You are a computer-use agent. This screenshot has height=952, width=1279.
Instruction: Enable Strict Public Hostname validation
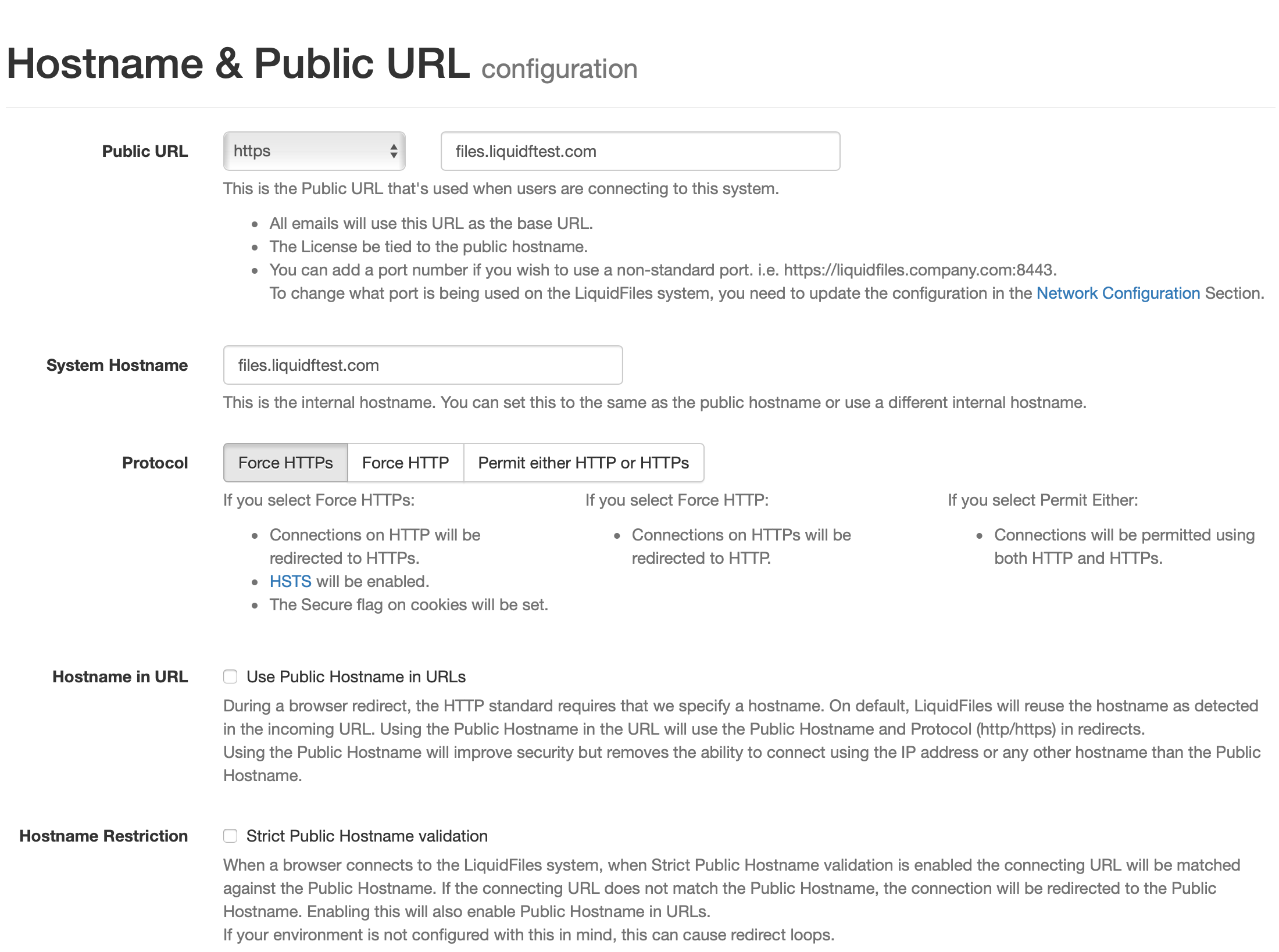point(230,835)
